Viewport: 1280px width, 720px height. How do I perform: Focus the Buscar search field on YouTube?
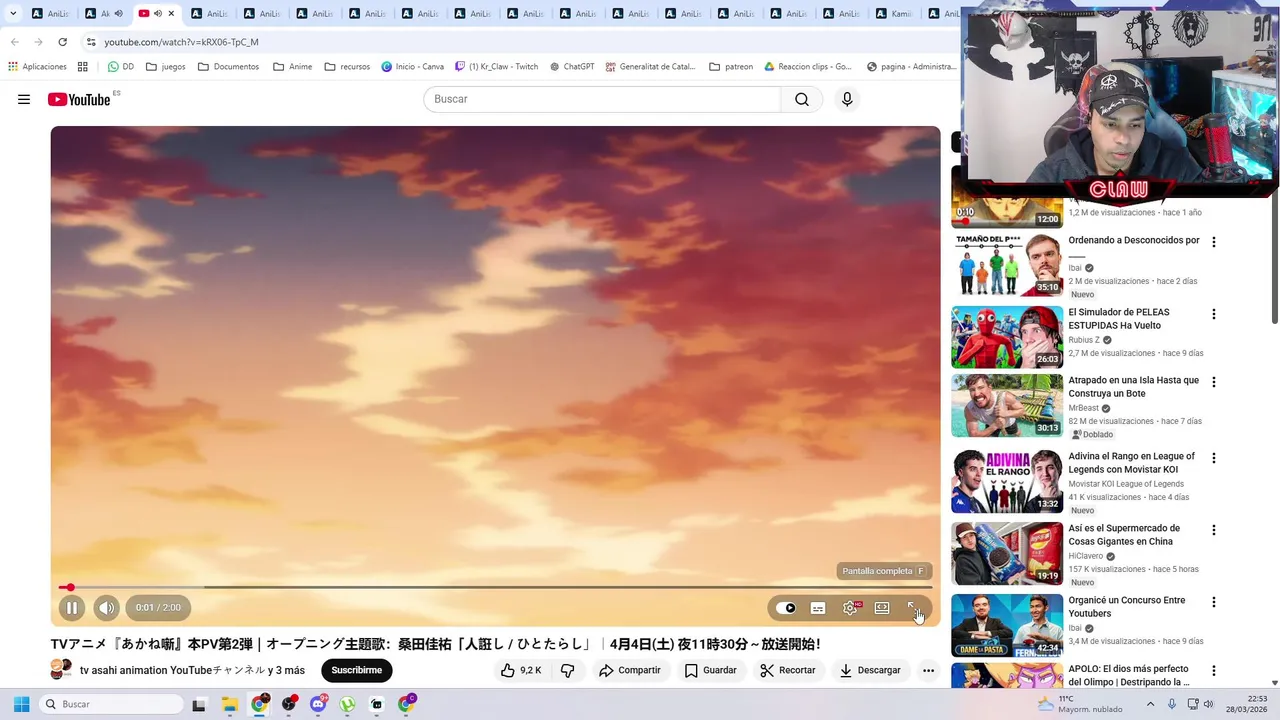pos(602,99)
